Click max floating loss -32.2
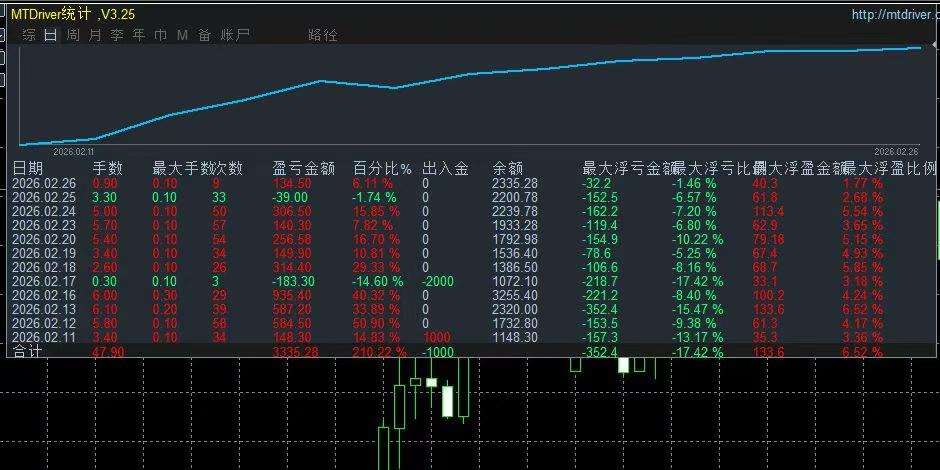 point(596,183)
